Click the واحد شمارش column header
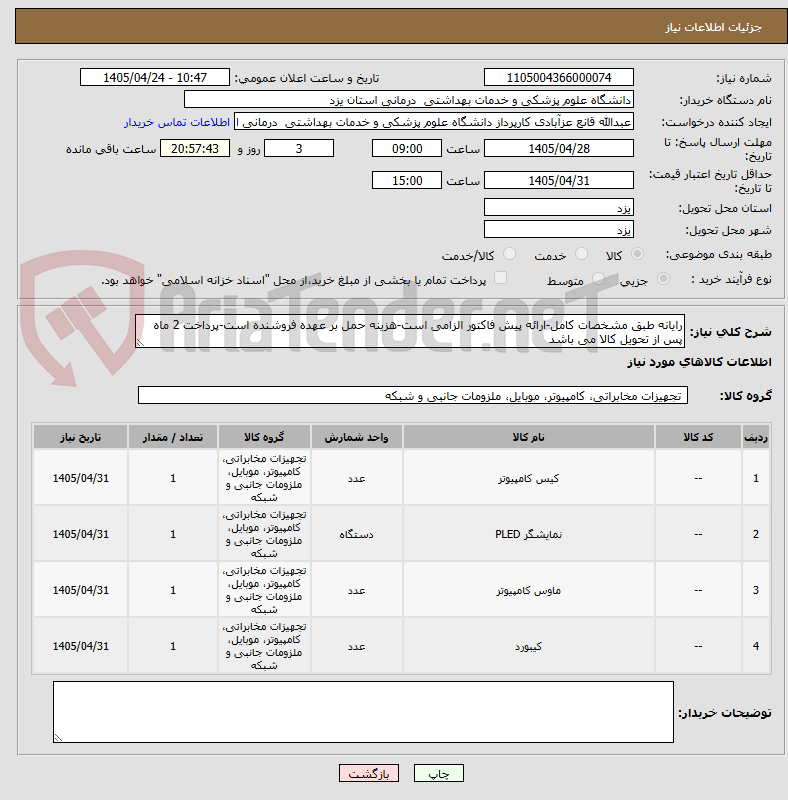The width and height of the screenshot is (788, 800). [x=356, y=437]
